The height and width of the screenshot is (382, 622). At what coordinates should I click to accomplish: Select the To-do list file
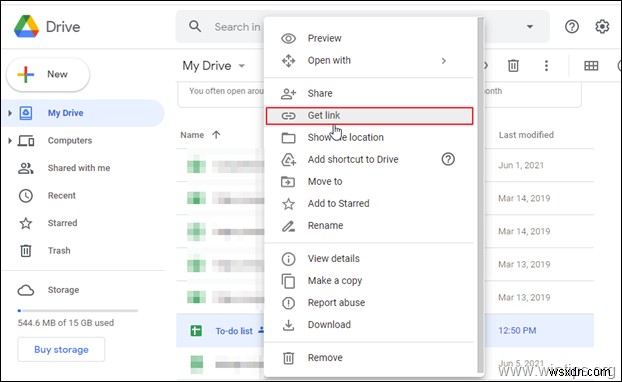234,331
